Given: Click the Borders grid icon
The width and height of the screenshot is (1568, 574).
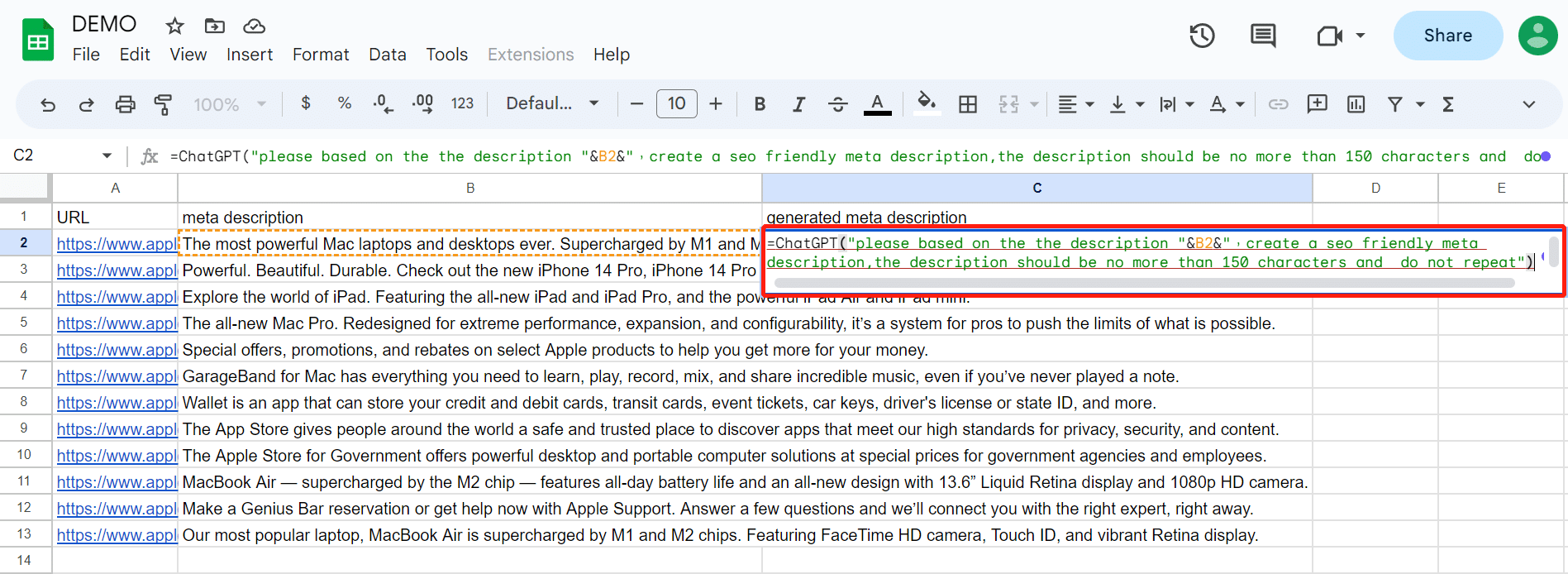Looking at the screenshot, I should 967,104.
